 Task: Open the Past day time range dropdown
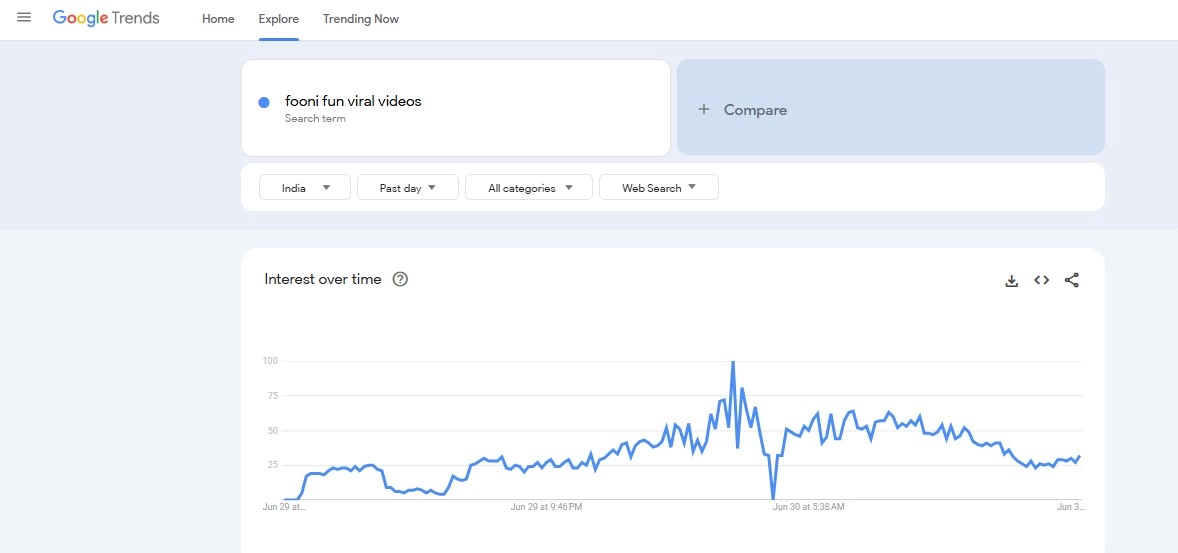408,188
